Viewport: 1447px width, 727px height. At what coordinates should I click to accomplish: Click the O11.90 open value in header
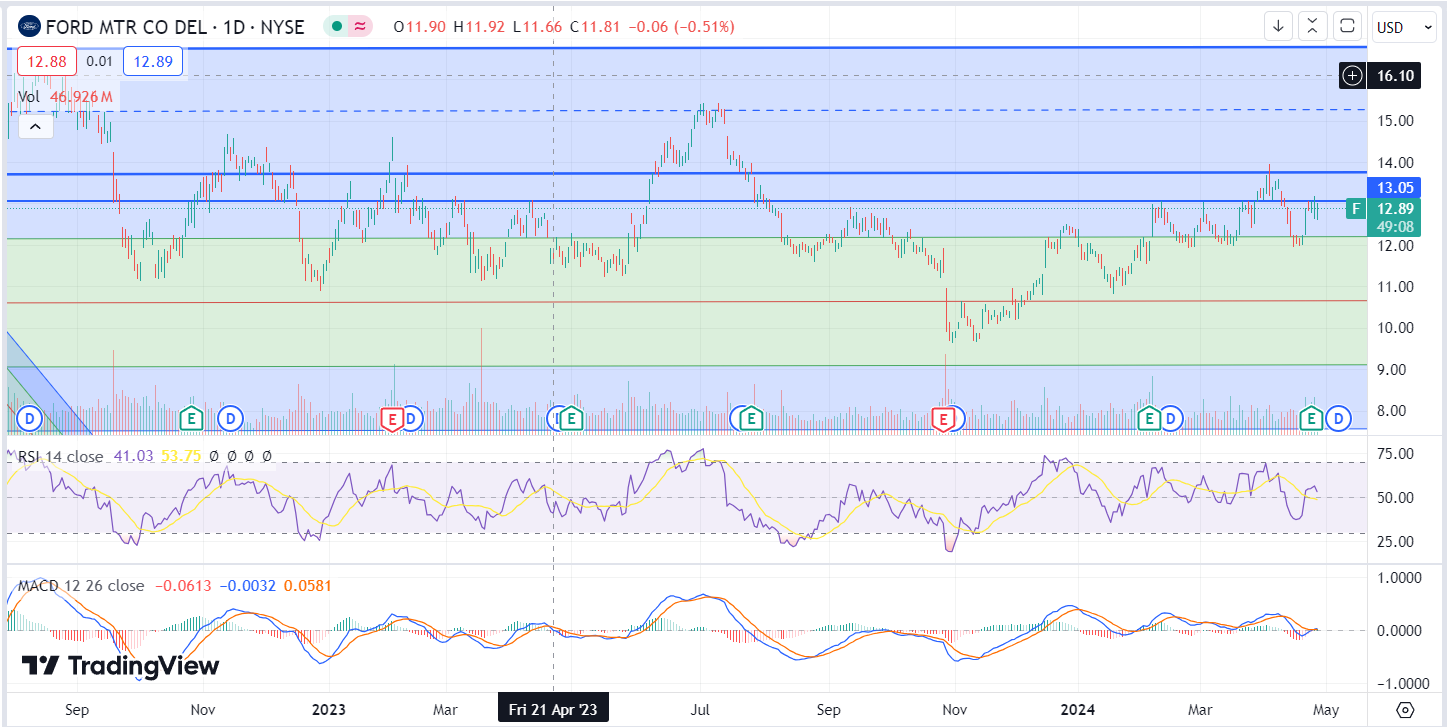click(421, 27)
